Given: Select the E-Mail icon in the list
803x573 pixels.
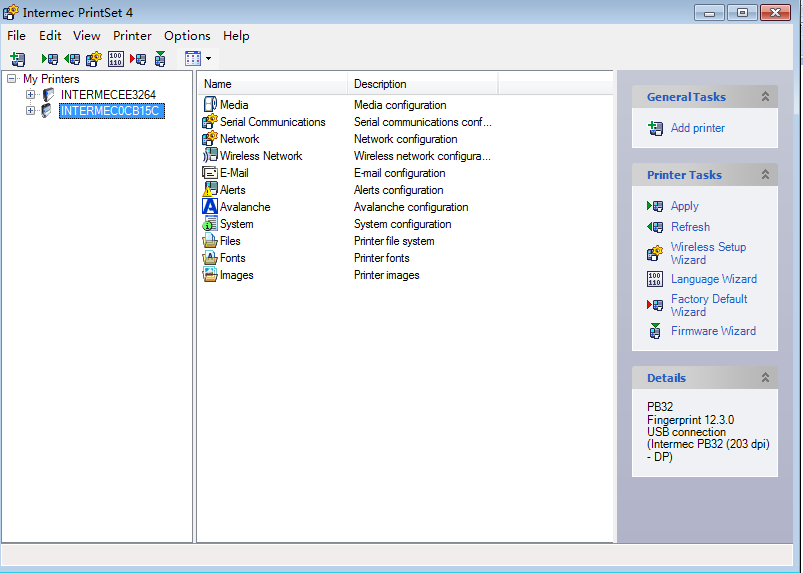Looking at the screenshot, I should pos(210,173).
